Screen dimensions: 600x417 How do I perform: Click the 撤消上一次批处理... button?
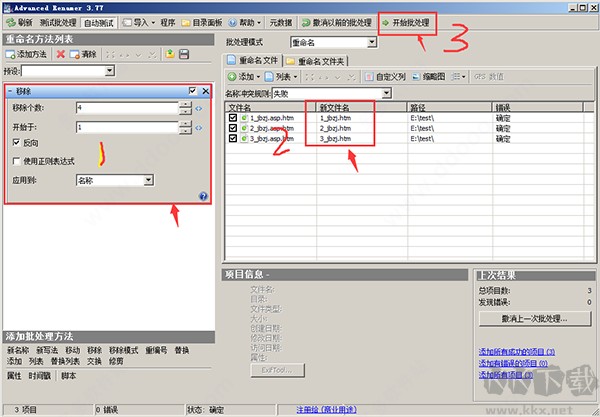coord(535,319)
